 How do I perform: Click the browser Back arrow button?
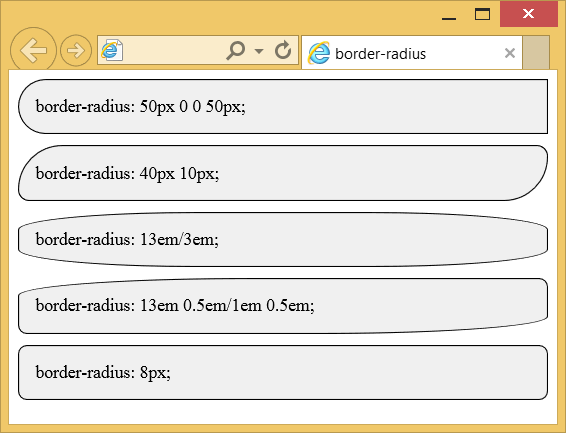tap(33, 50)
